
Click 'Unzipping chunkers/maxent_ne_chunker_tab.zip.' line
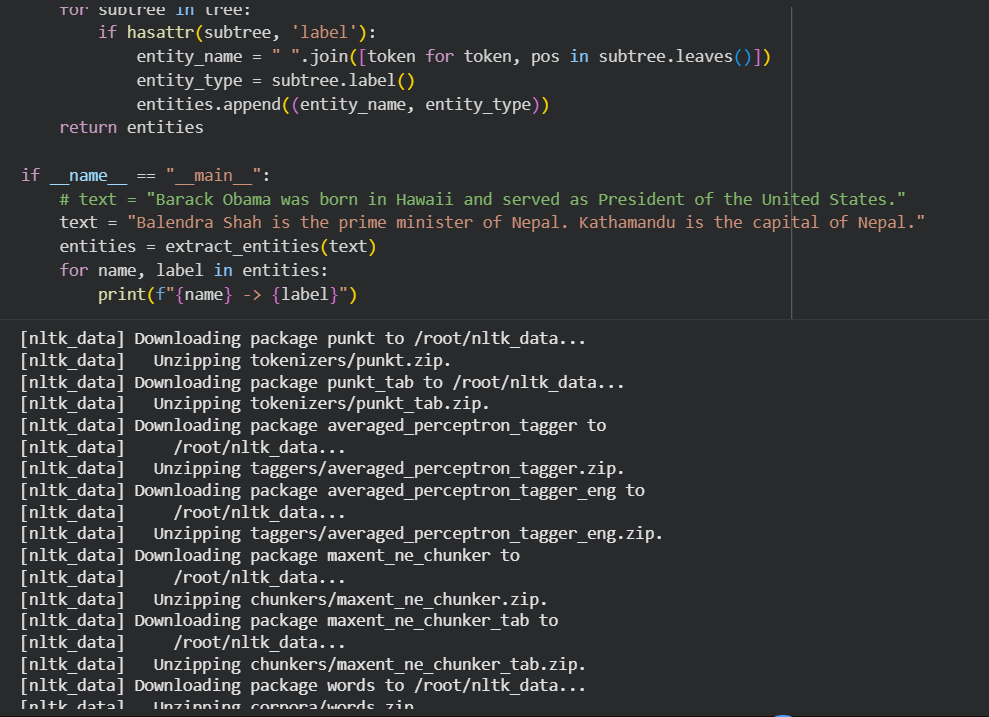pos(303,665)
